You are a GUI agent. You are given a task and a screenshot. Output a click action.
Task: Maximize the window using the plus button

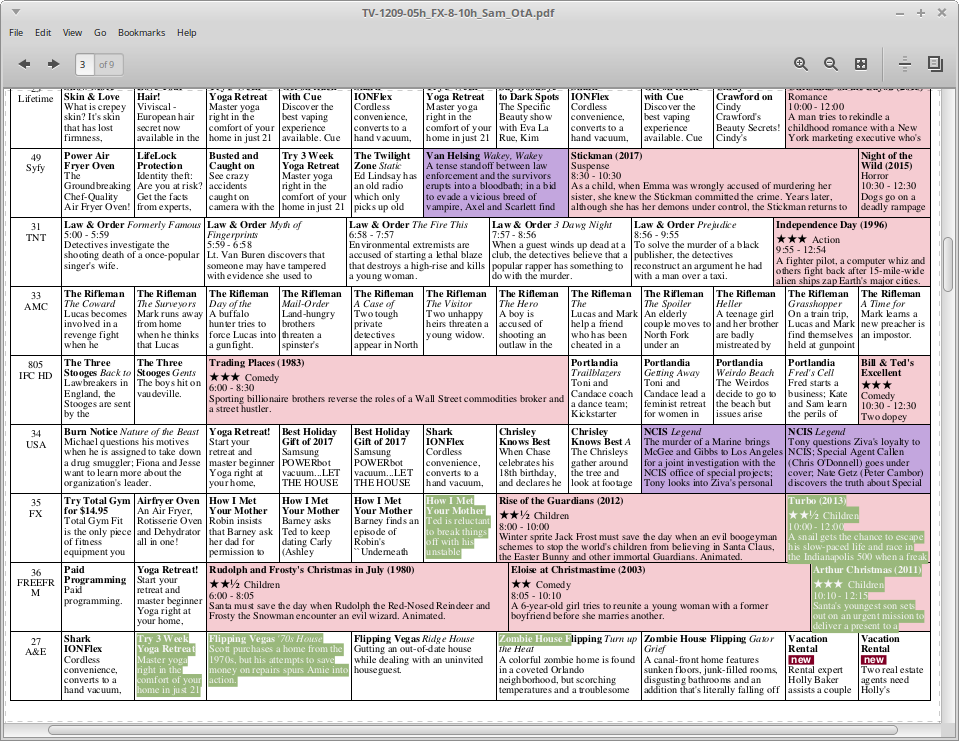tap(920, 13)
